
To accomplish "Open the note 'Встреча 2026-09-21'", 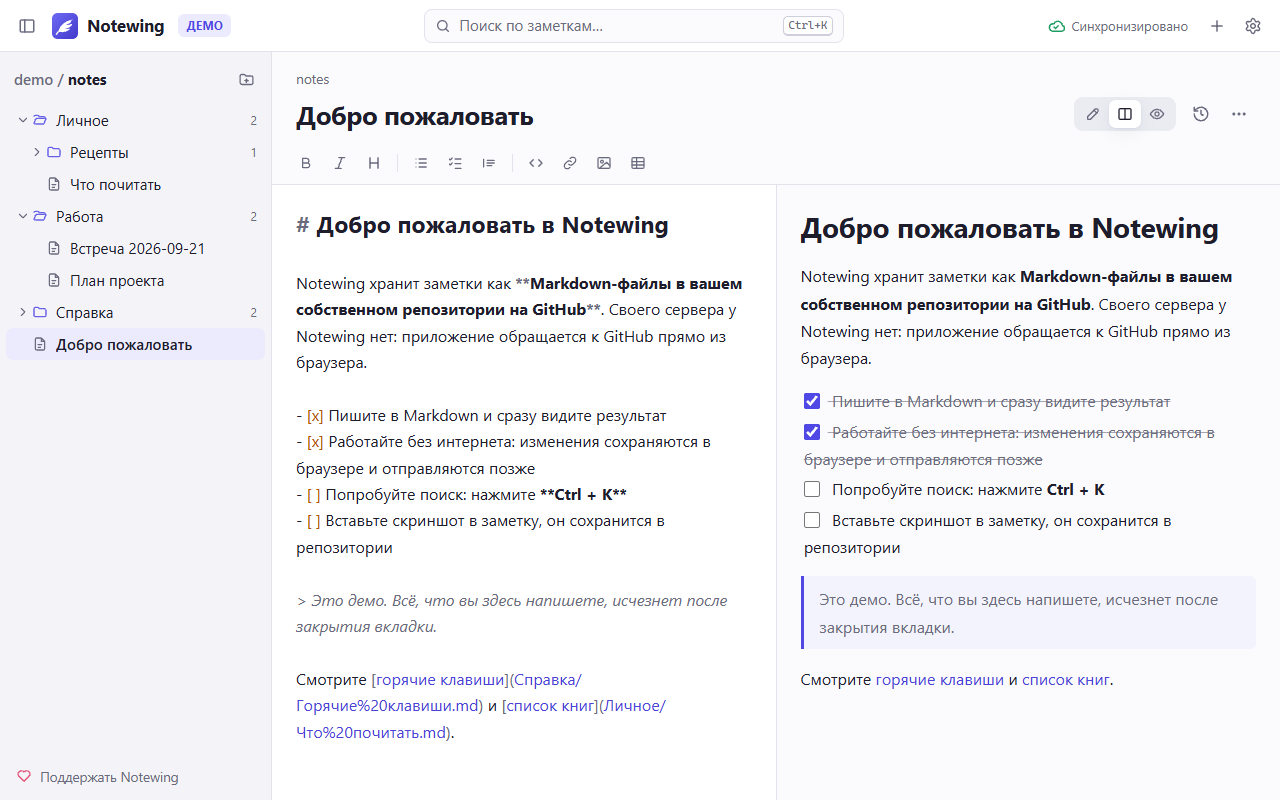I will click(135, 249).
